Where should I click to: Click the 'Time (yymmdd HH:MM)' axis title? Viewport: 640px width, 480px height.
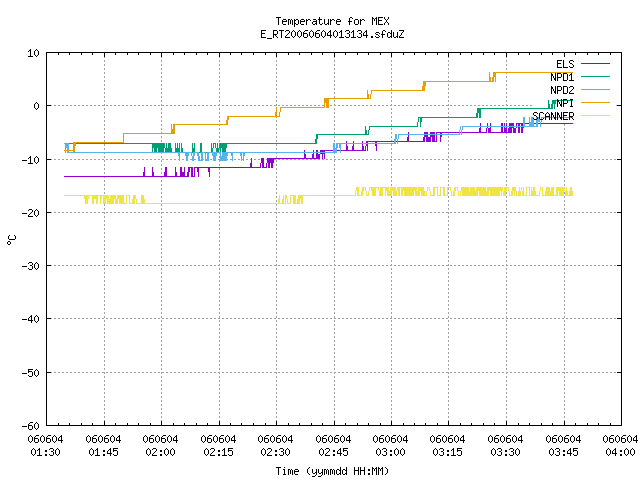click(x=332, y=471)
